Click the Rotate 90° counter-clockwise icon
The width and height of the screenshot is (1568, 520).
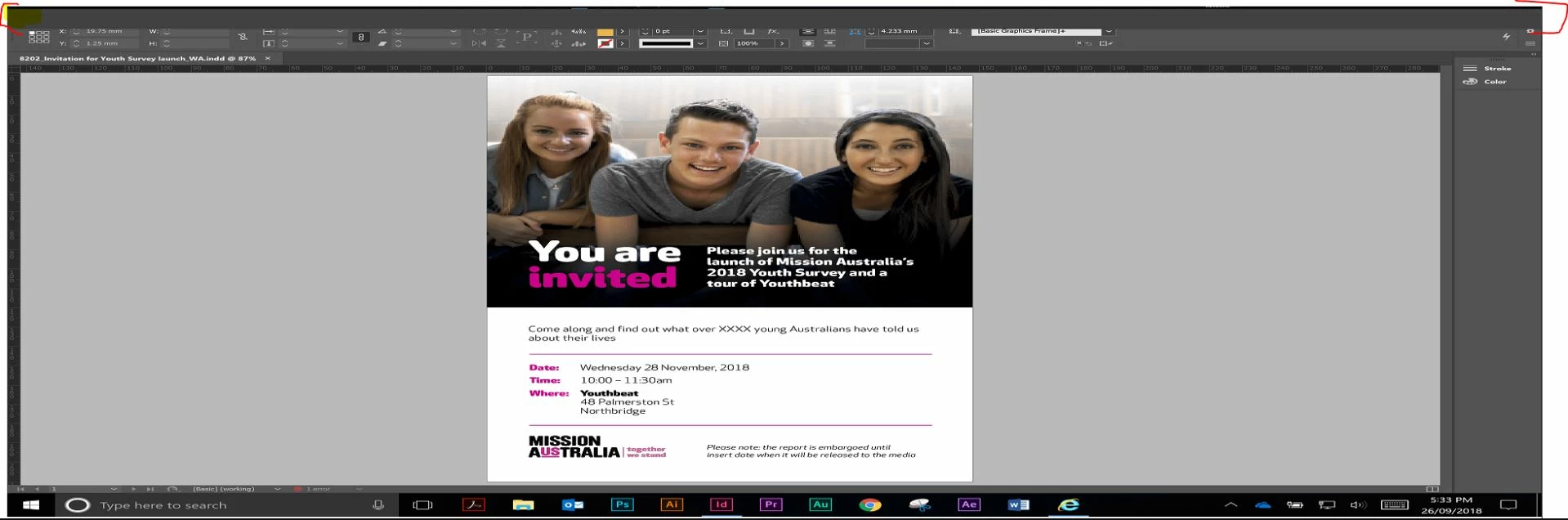click(x=500, y=31)
